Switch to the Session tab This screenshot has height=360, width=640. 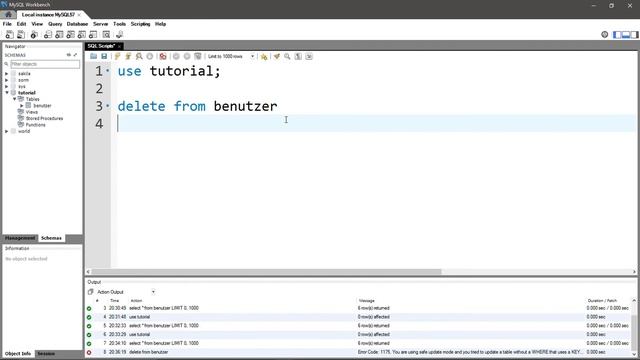pyautogui.click(x=46, y=353)
